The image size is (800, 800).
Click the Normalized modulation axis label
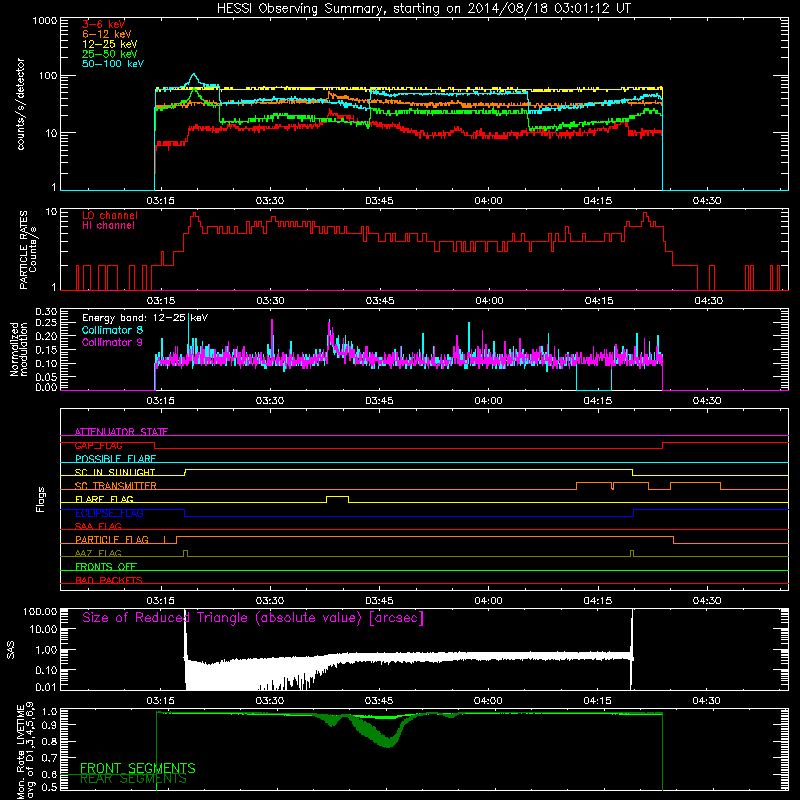[18, 349]
